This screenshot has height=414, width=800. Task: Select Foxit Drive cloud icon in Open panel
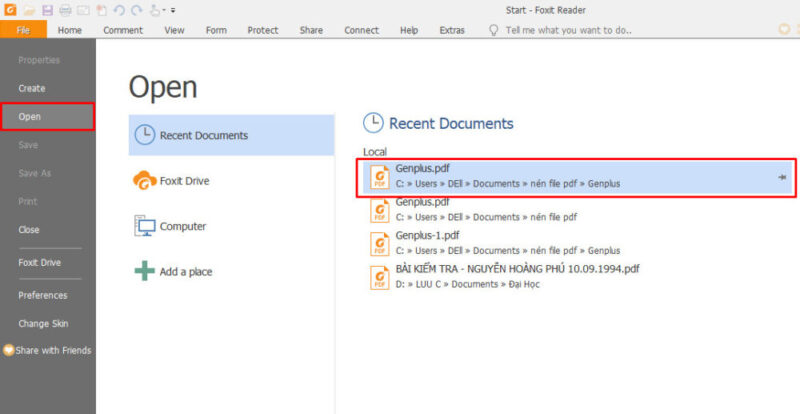[x=145, y=181]
